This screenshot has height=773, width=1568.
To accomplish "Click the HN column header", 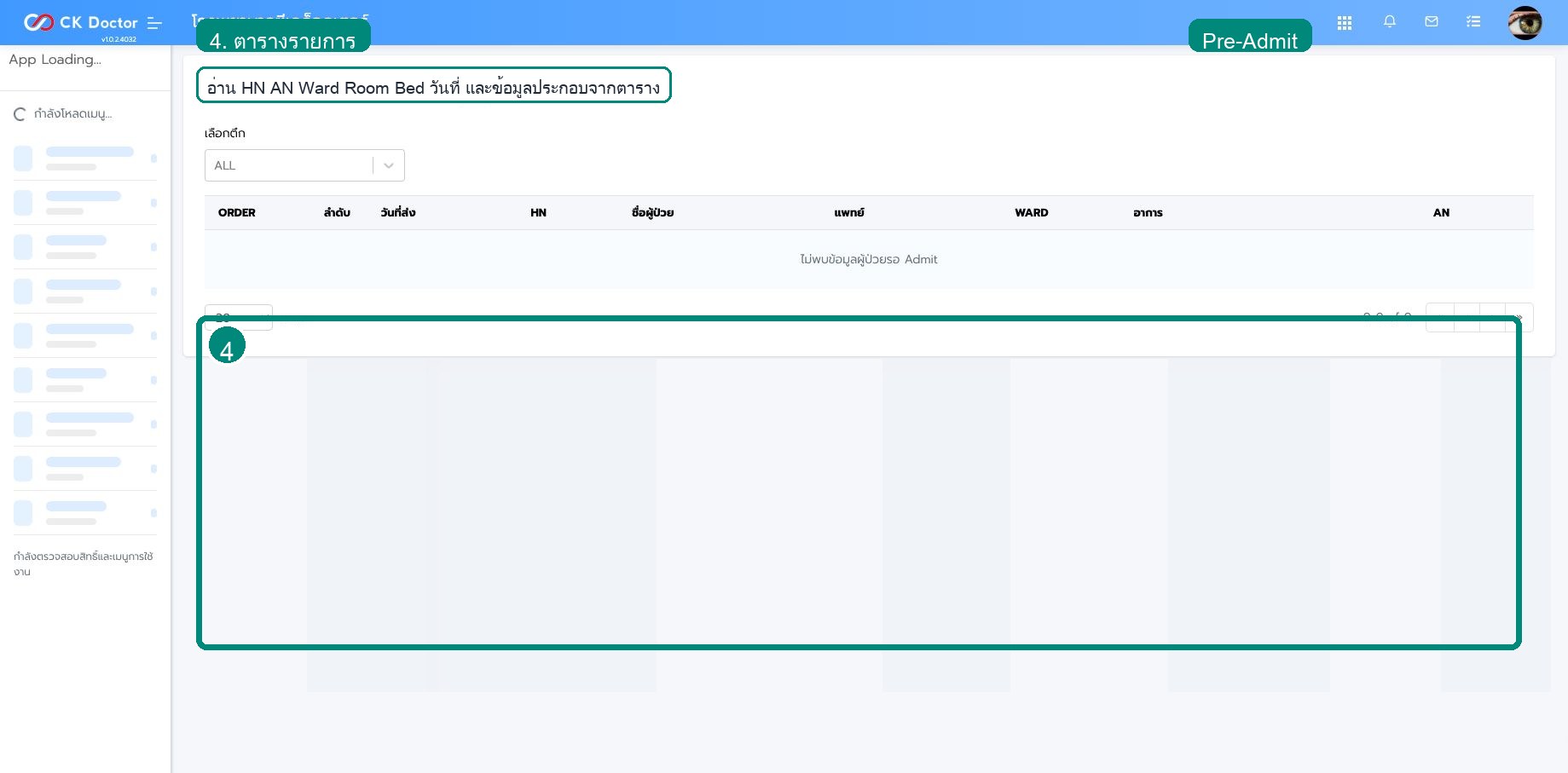I will coord(538,212).
